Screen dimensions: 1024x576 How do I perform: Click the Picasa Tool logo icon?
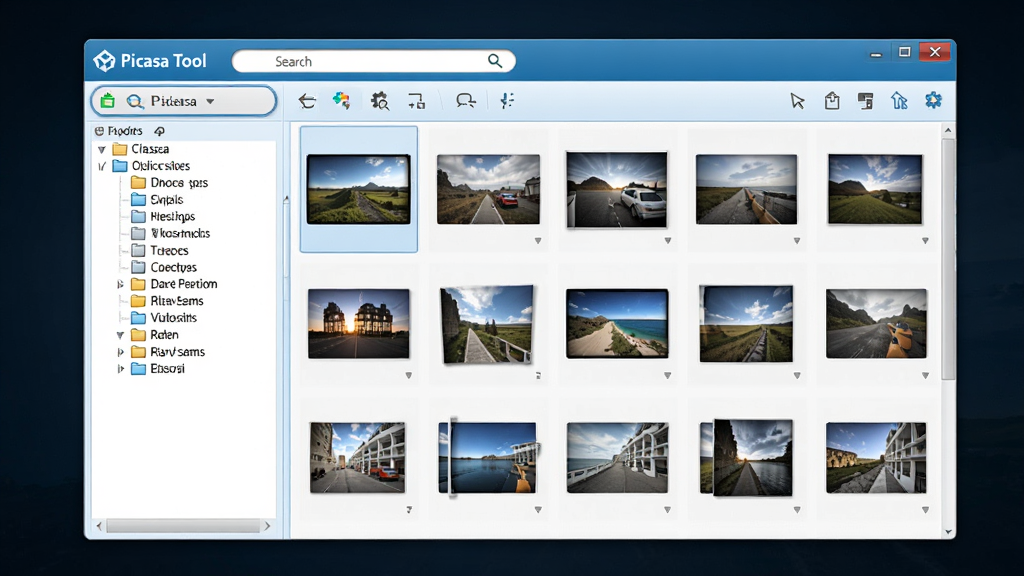point(104,61)
